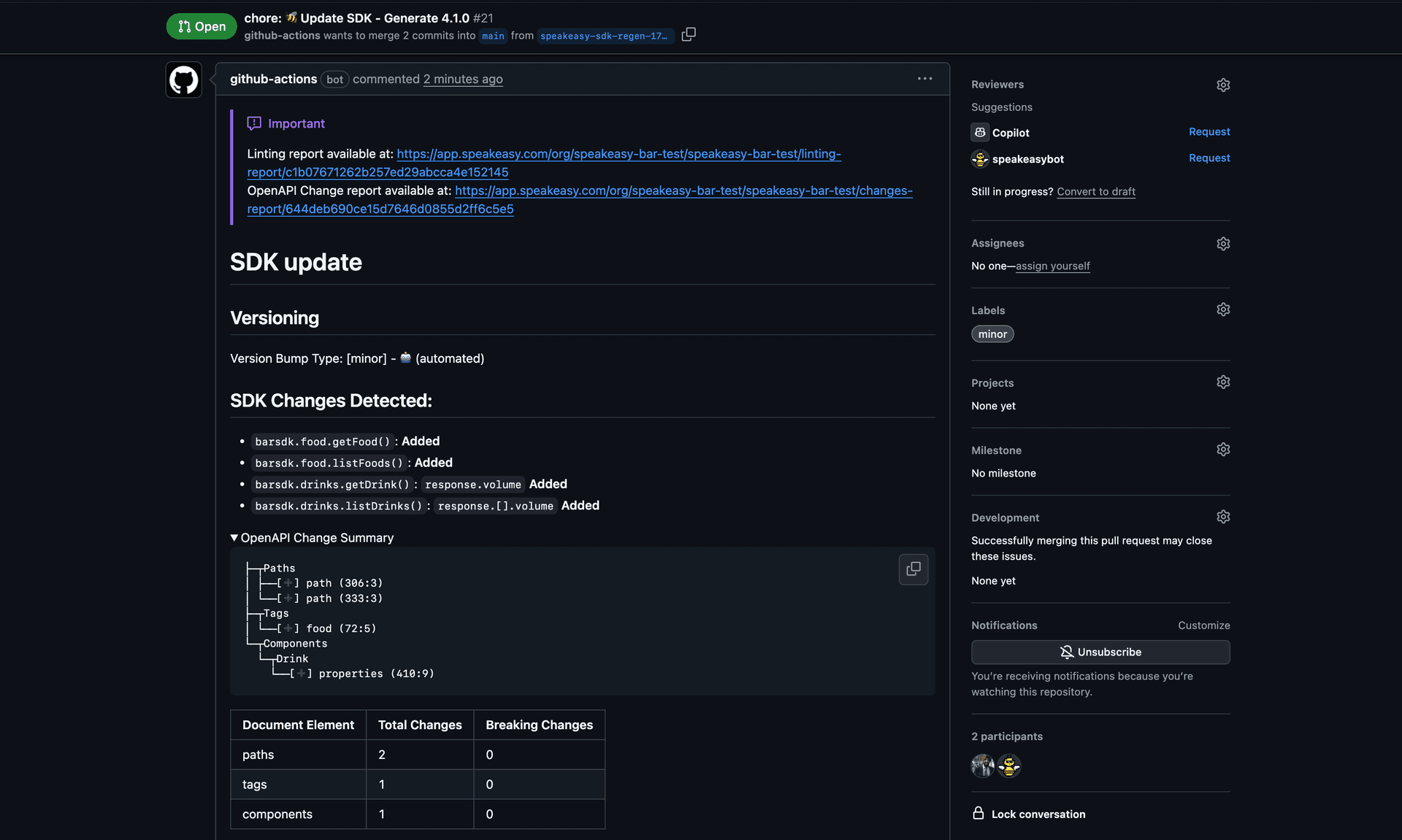Click the minor label badge
The image size is (1402, 840).
pyautogui.click(x=992, y=334)
